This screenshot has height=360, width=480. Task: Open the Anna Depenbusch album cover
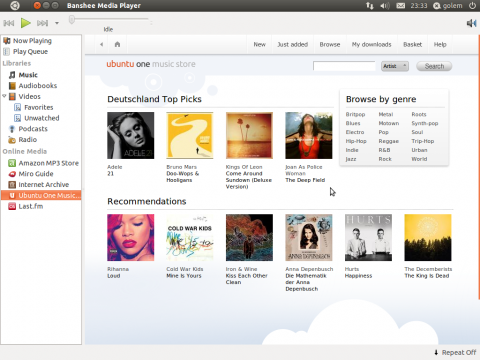tap(309, 237)
